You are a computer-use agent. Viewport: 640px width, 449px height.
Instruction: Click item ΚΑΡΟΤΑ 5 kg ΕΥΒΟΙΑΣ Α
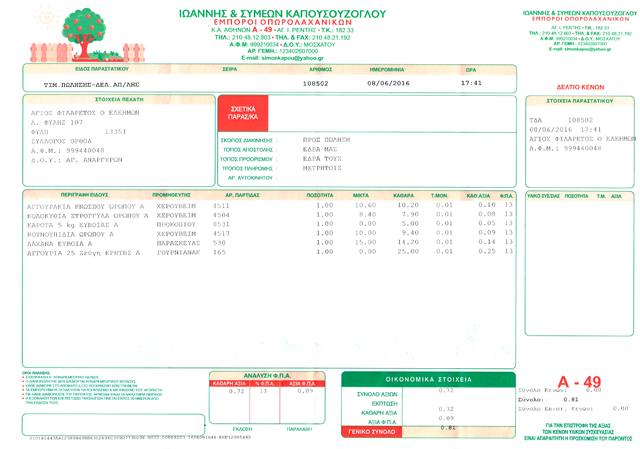[72, 225]
